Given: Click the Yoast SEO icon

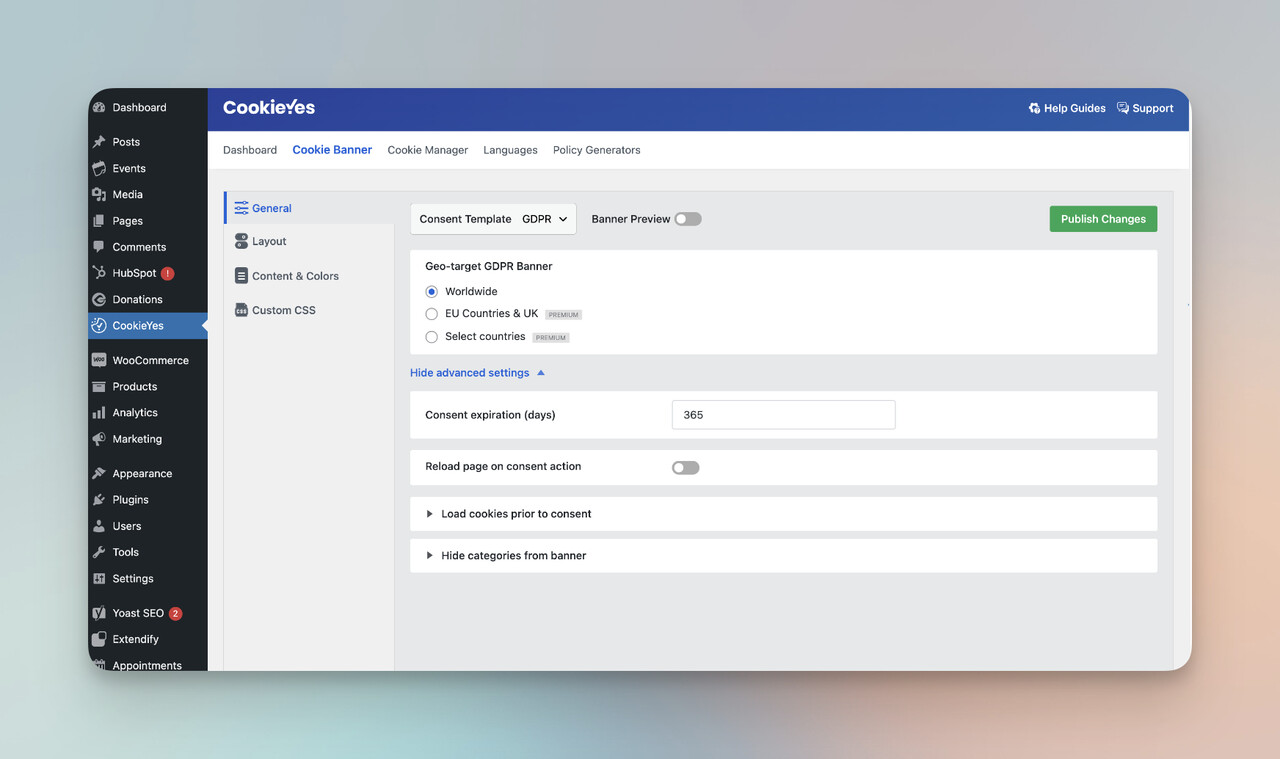Looking at the screenshot, I should point(99,613).
